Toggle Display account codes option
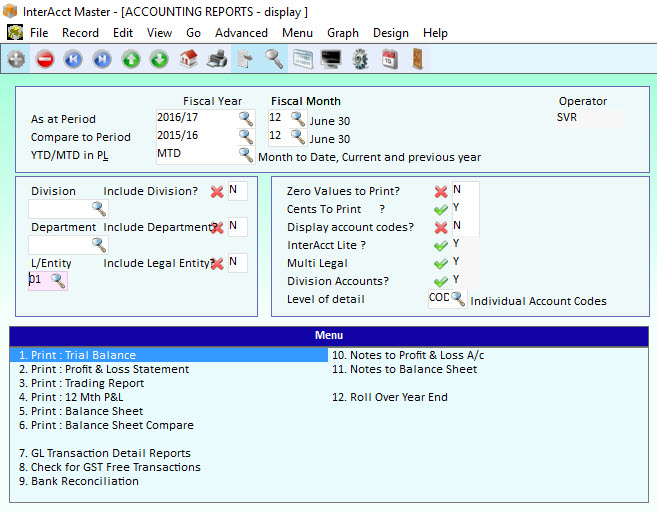 coord(441,228)
